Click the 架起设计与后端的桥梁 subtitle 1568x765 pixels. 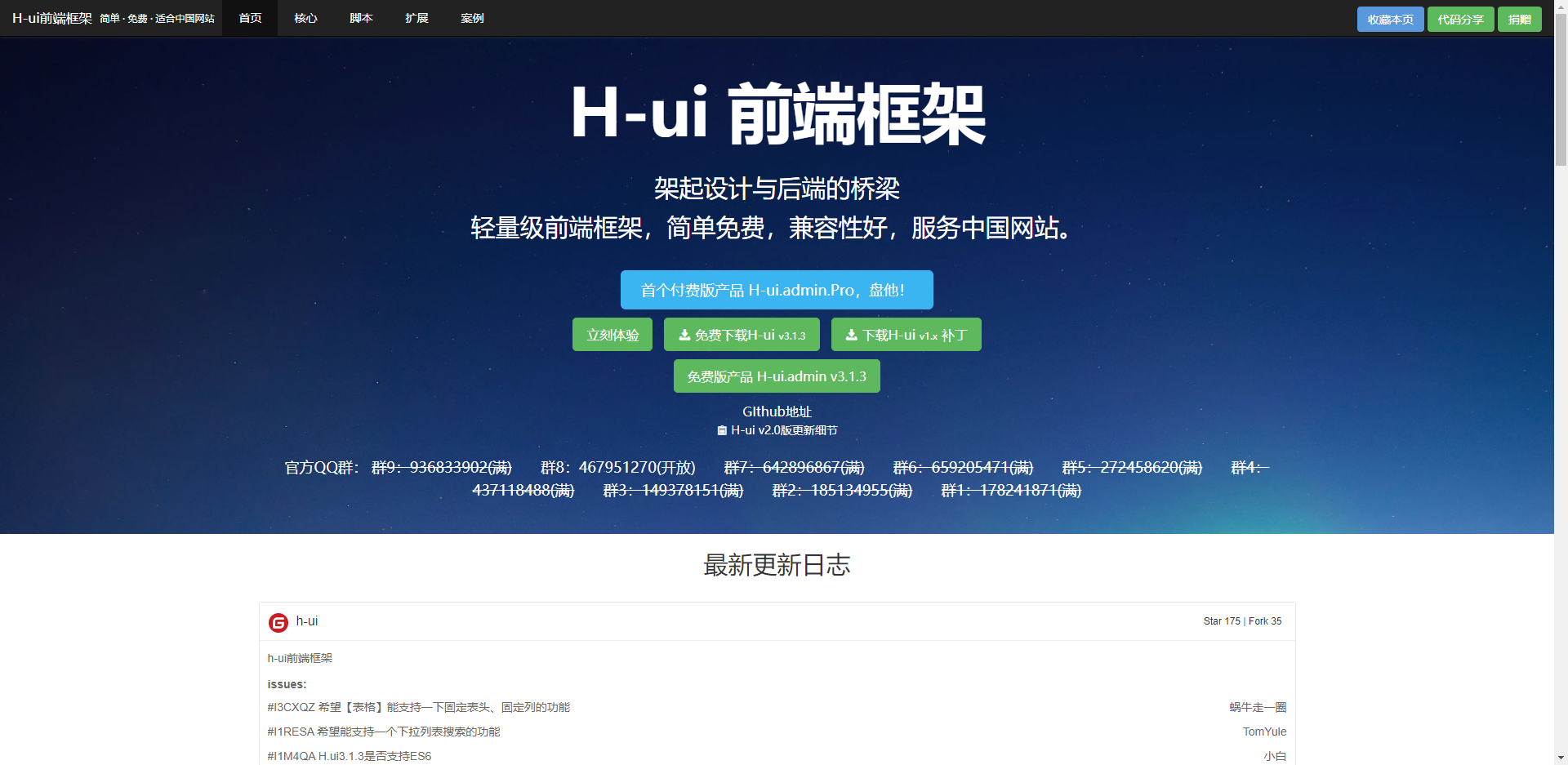pyautogui.click(x=777, y=189)
